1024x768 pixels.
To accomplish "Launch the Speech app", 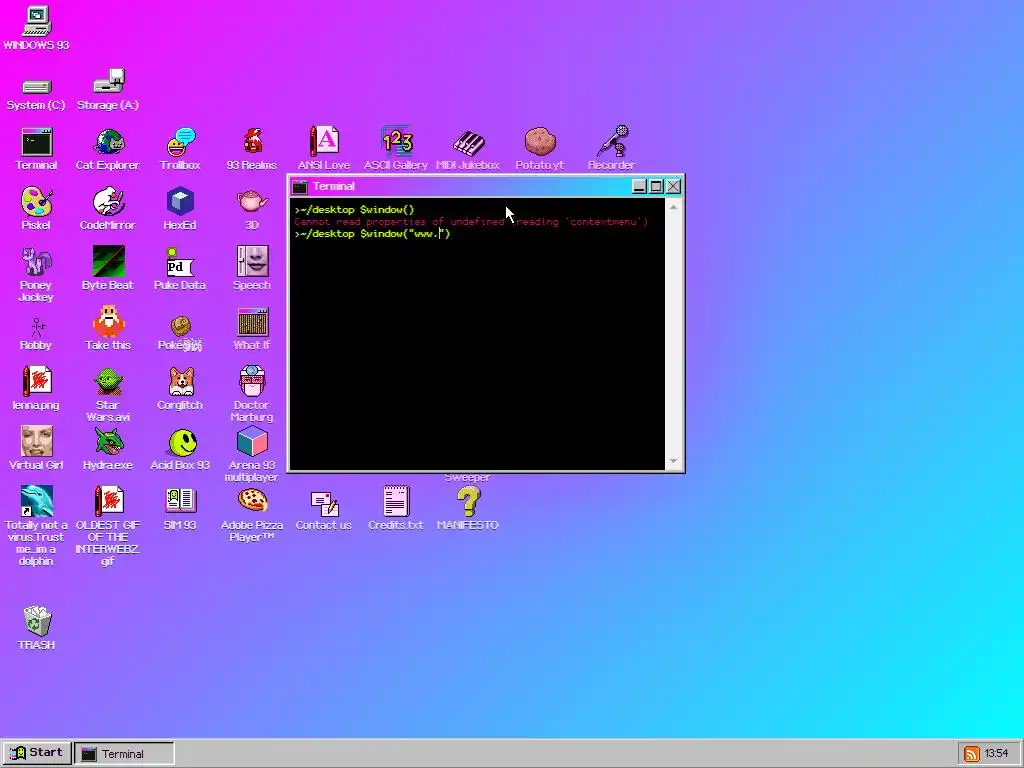I will [x=251, y=268].
